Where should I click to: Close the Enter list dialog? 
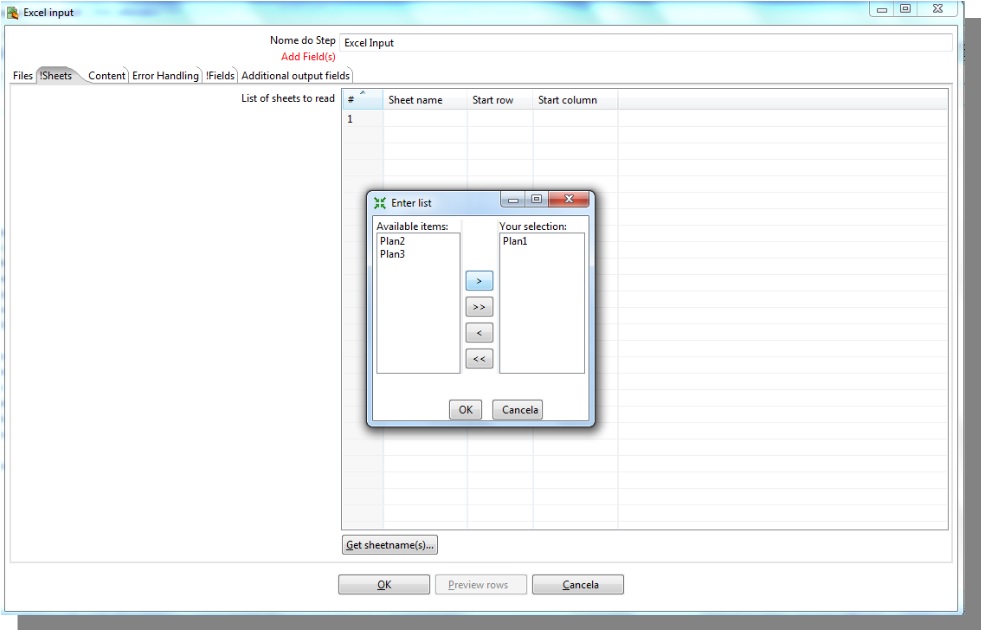tap(571, 200)
